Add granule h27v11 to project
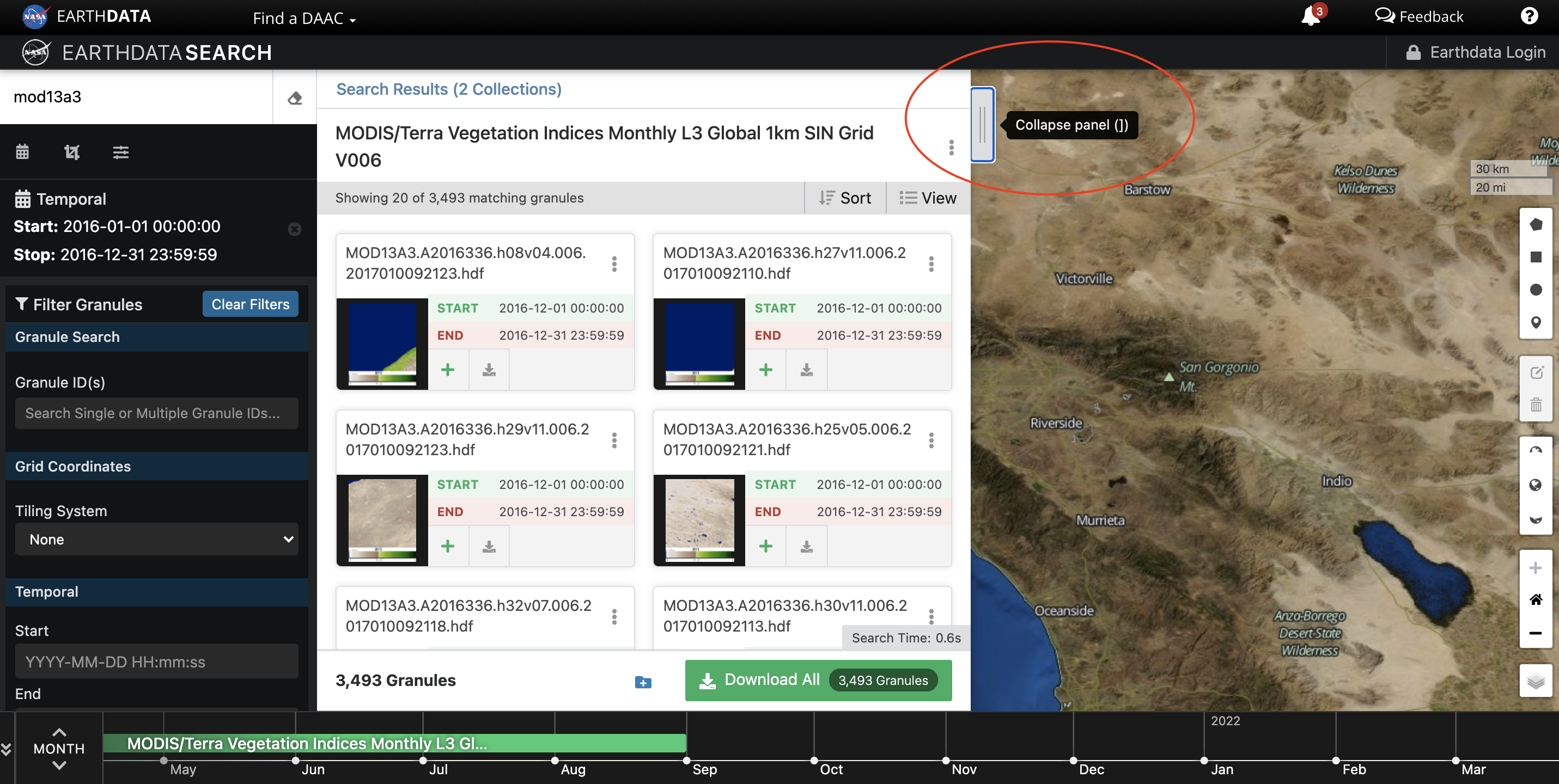The width and height of the screenshot is (1559, 784). pos(765,370)
